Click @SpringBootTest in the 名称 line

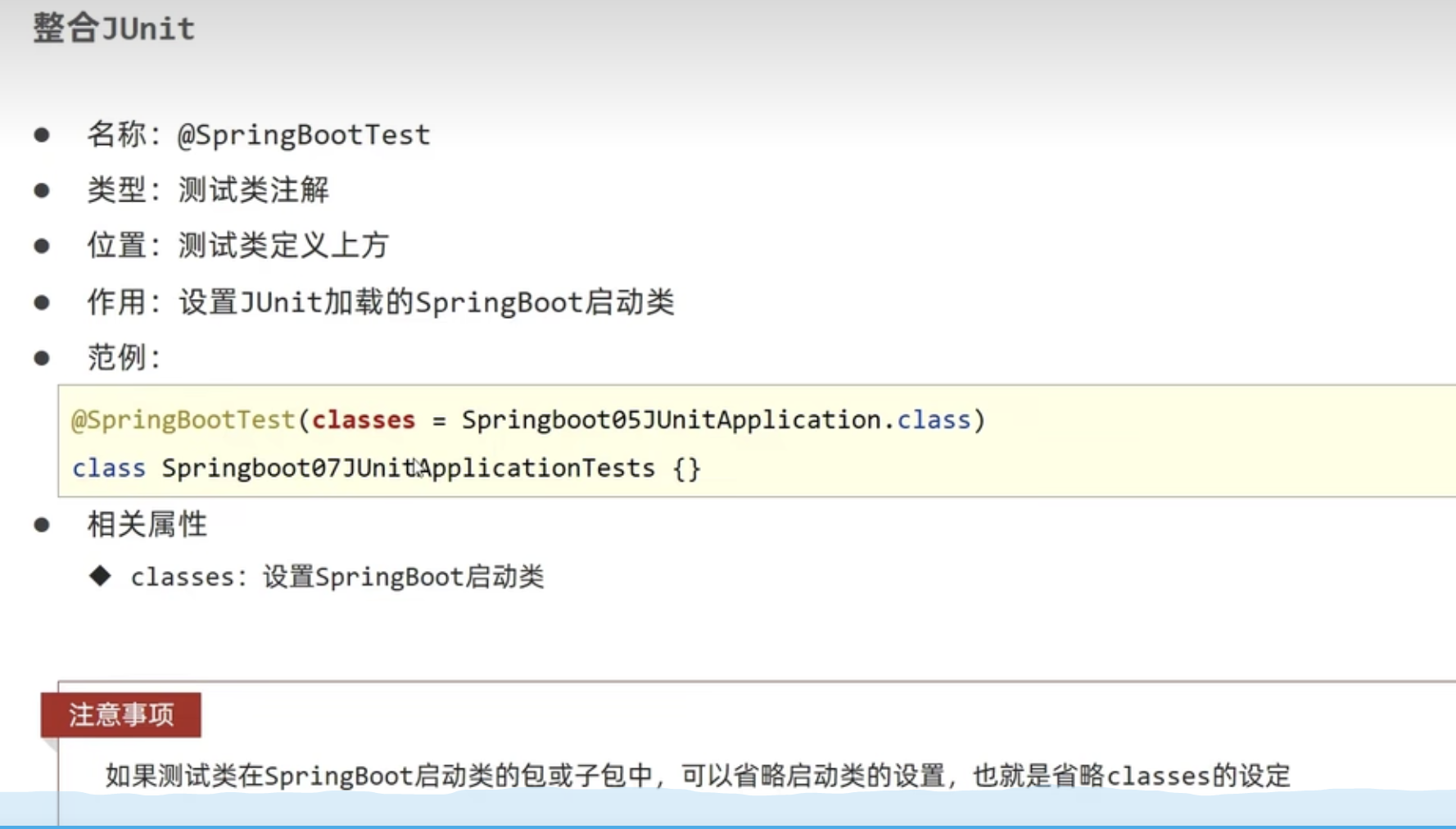pyautogui.click(x=303, y=135)
